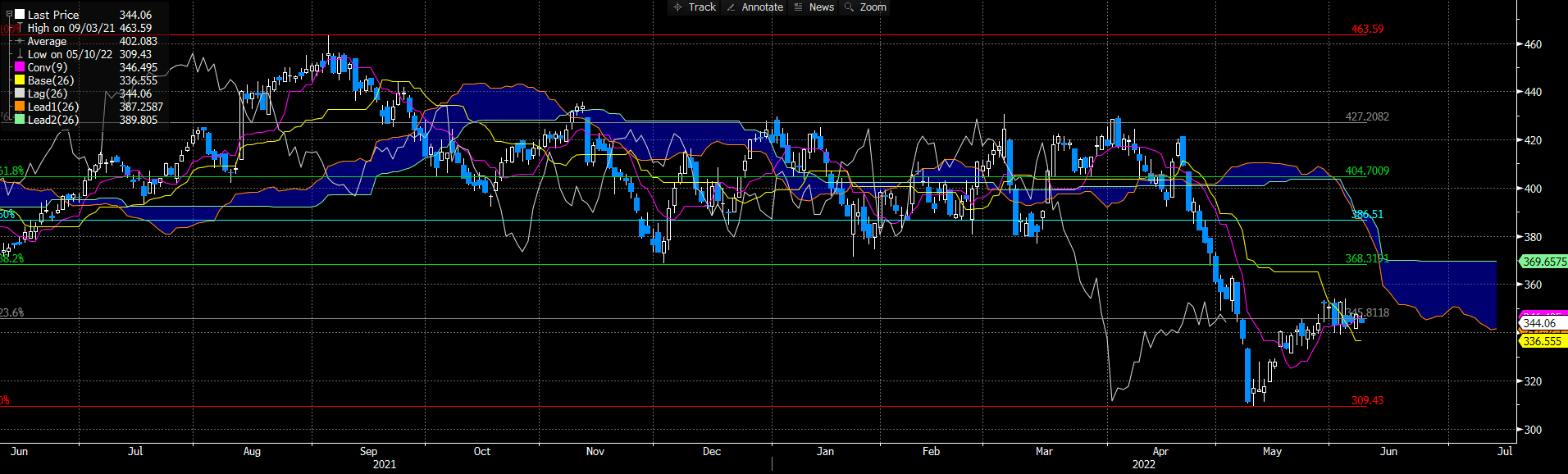Click the yellow Base(26) legend swatch
This screenshot has height=474, width=1568.
coord(20,80)
